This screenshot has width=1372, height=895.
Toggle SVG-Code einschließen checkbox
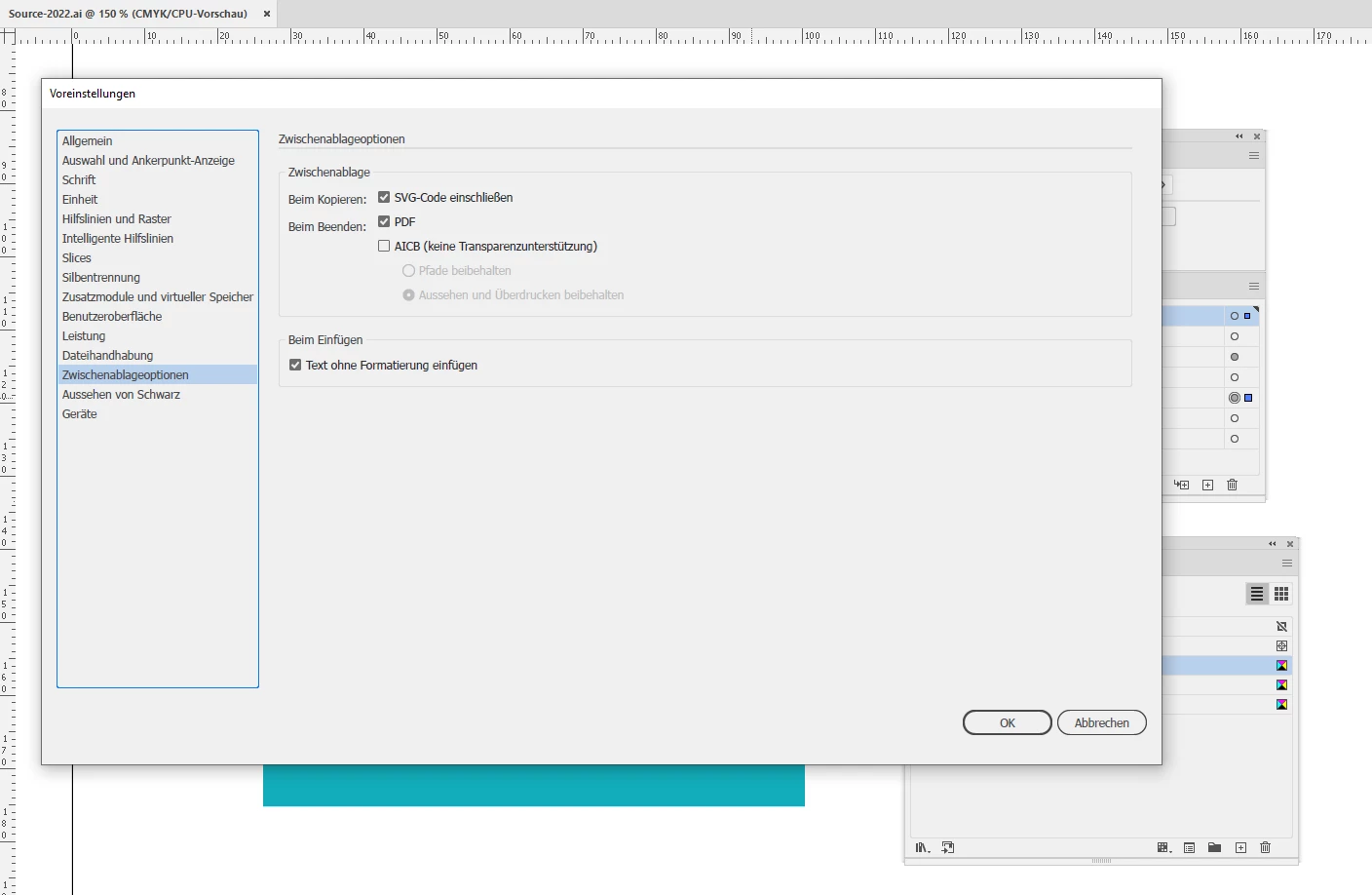[x=384, y=197]
